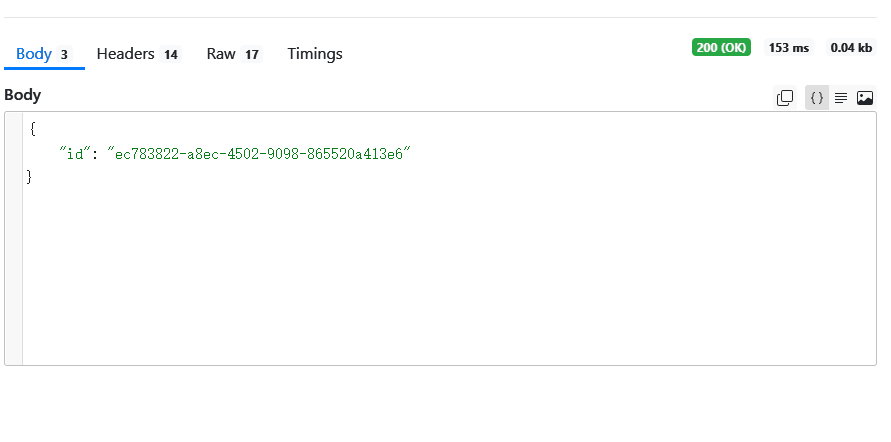The width and height of the screenshot is (891, 442).
Task: Click the 0.04 kb size badge
Action: point(850,48)
